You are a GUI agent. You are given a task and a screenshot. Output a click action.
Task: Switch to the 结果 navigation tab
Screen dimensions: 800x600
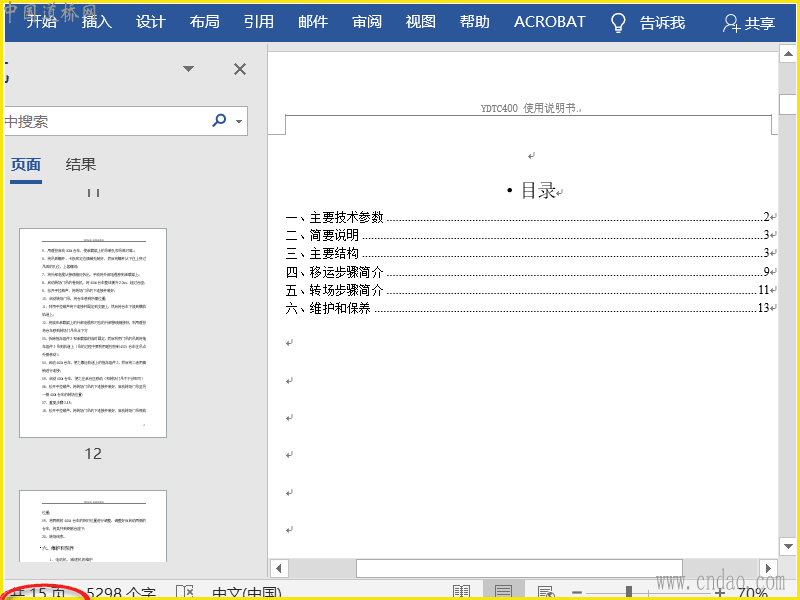point(81,164)
